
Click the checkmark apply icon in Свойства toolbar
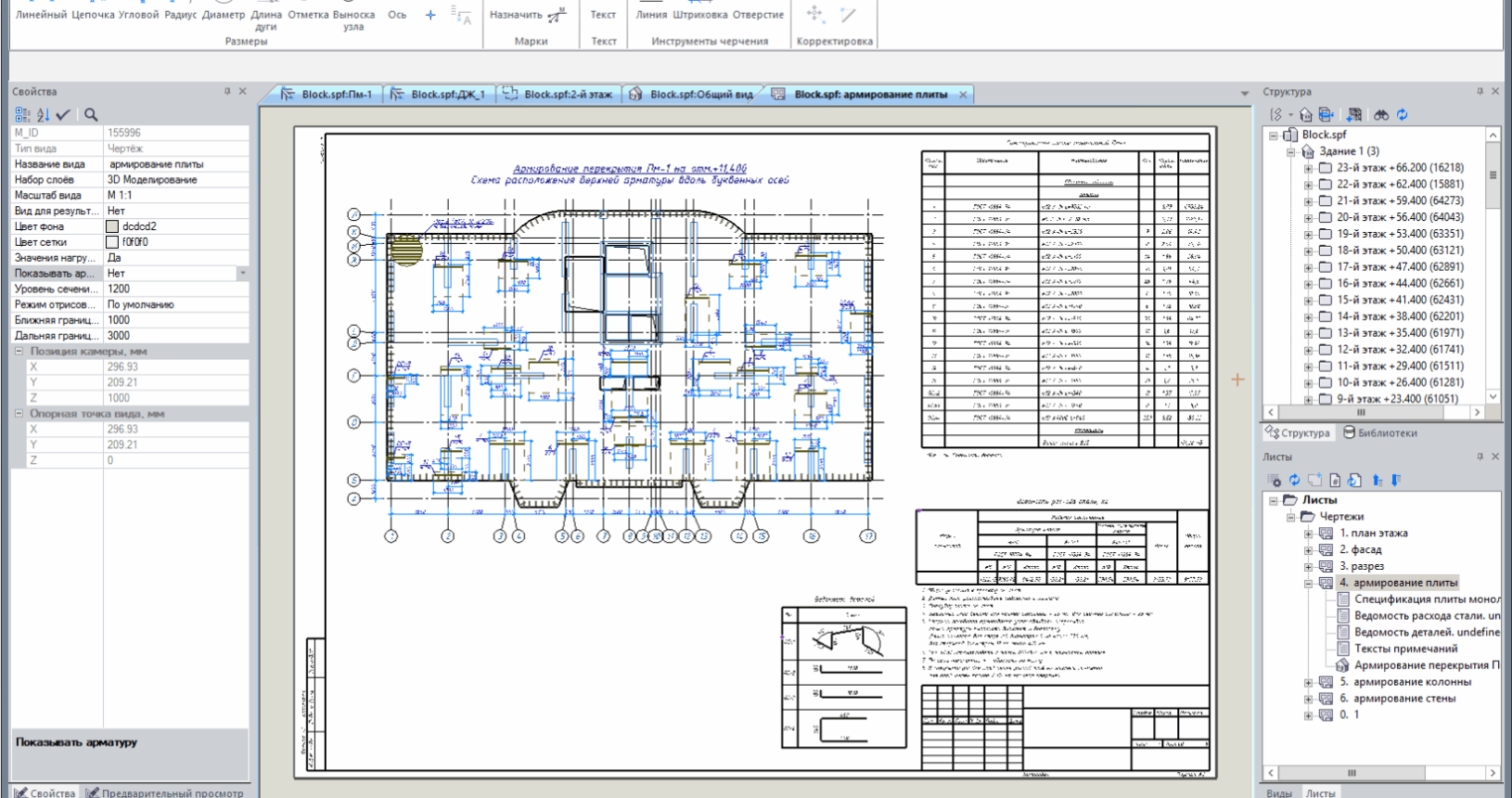[x=63, y=115]
